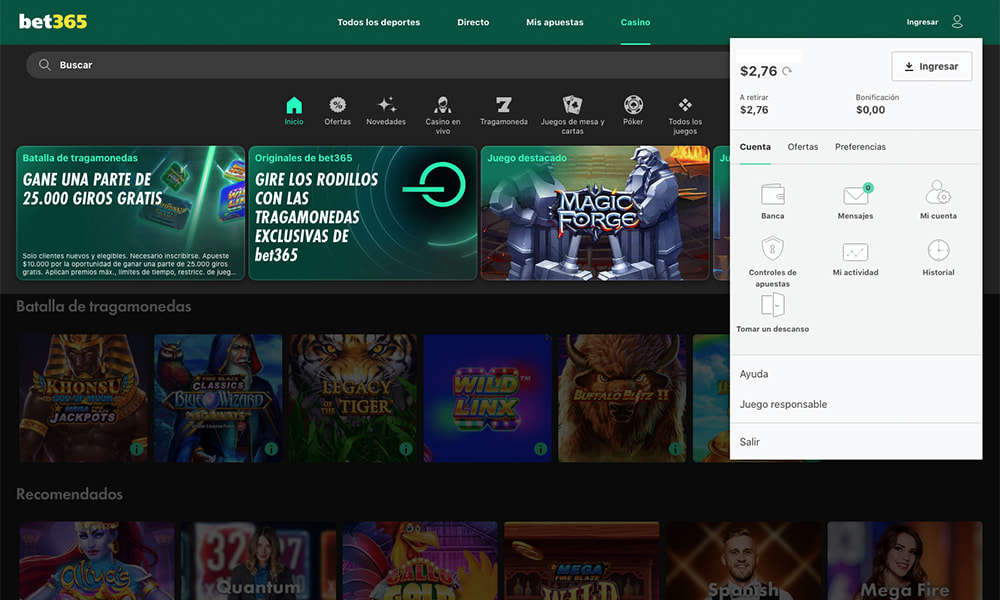
Task: Open the Casino en vivo category
Action: [x=442, y=105]
